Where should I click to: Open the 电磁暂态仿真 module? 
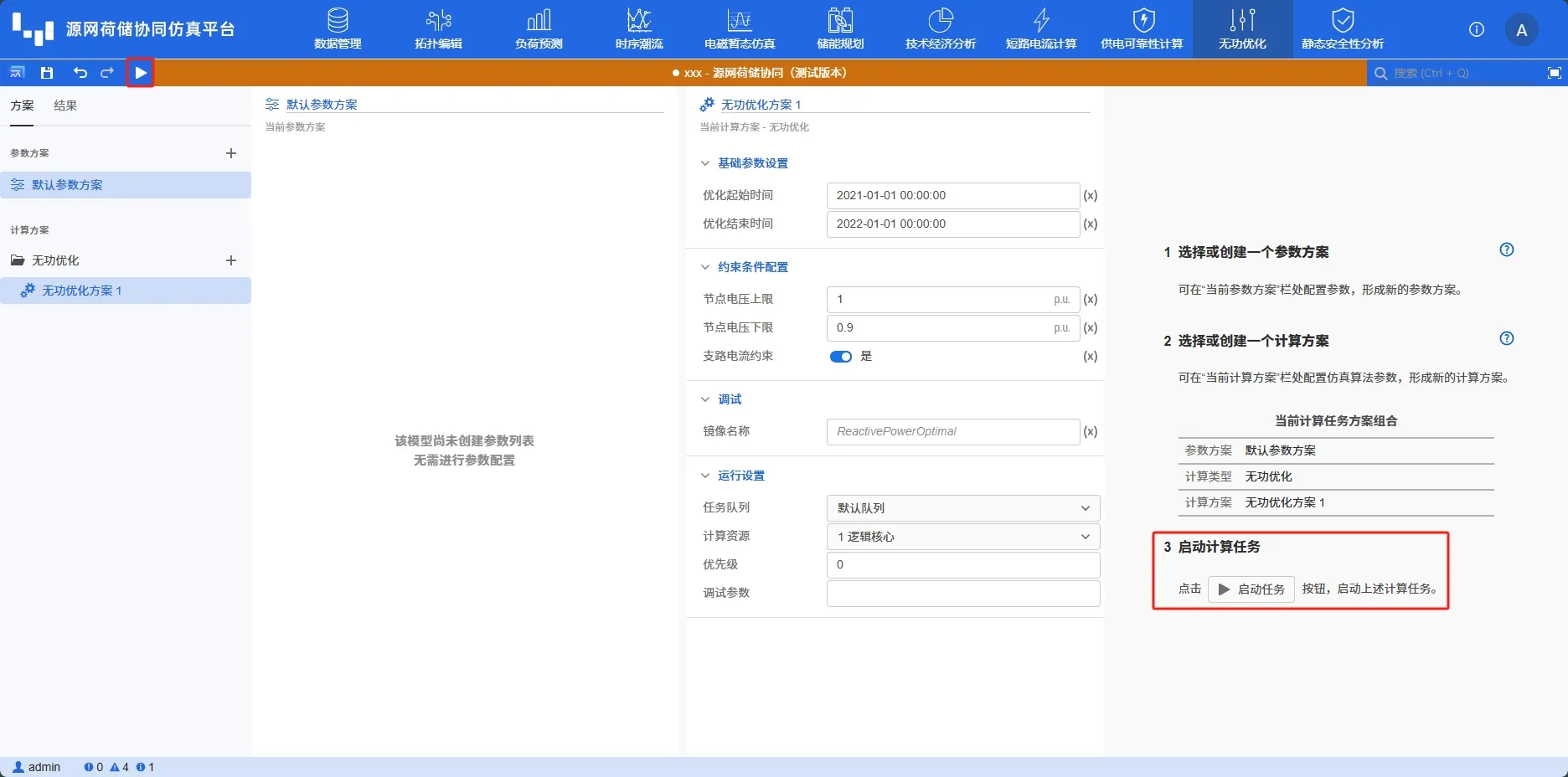coord(740,29)
